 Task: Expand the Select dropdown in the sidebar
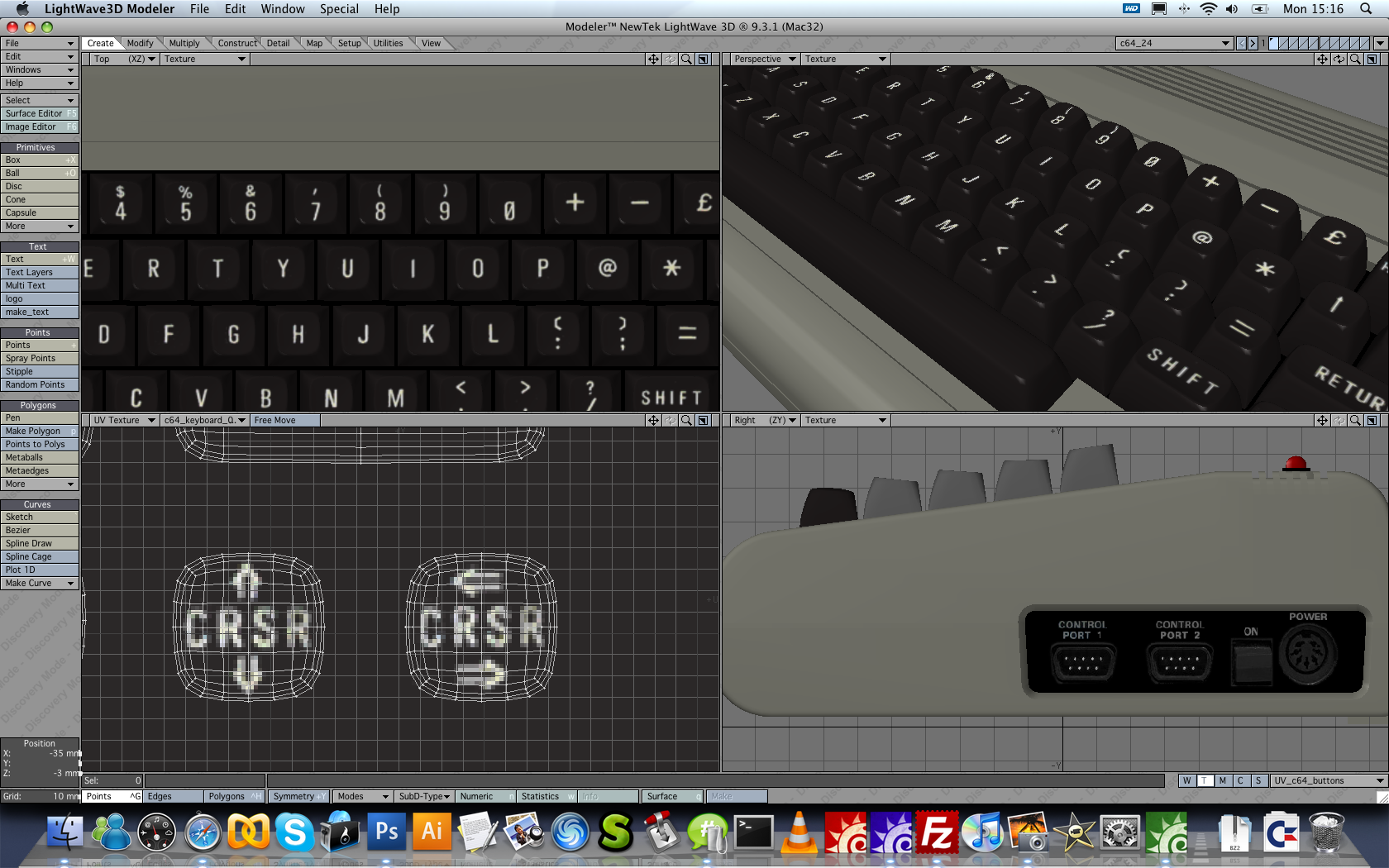pyautogui.click(x=40, y=100)
